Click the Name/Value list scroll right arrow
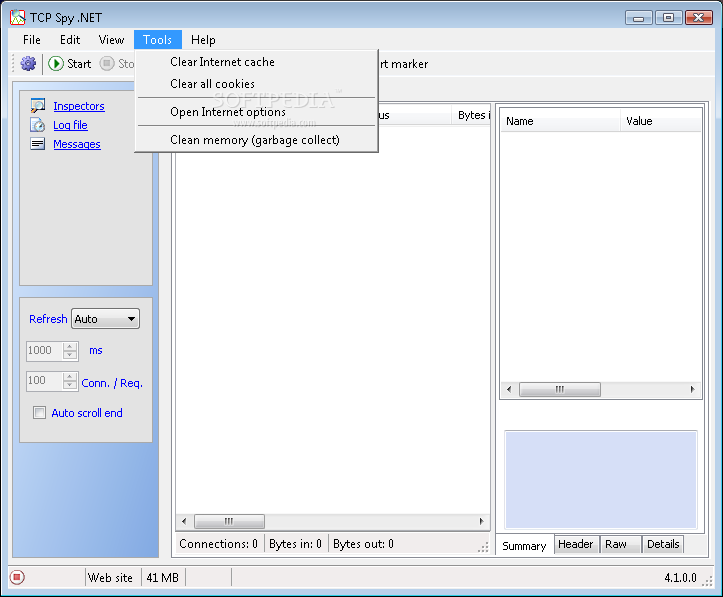723x597 pixels. tap(693, 390)
